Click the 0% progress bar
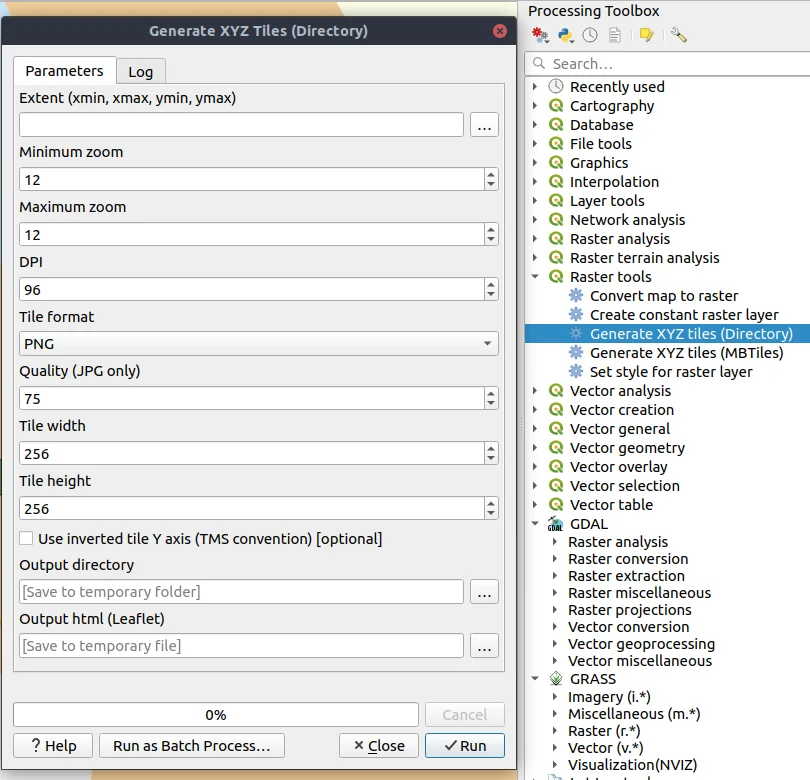810x780 pixels. [215, 715]
